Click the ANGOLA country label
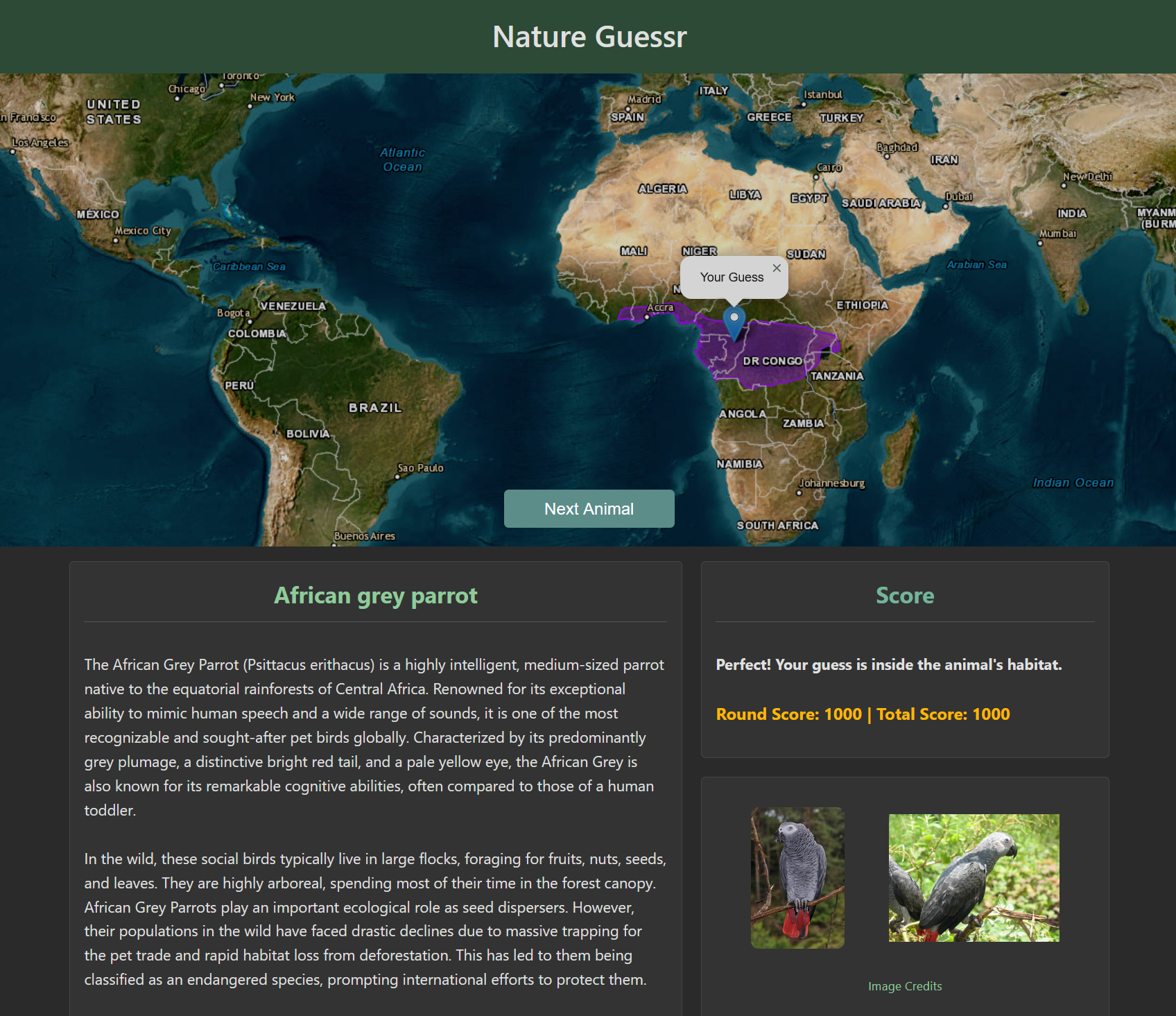The width and height of the screenshot is (1176, 1016). [743, 414]
